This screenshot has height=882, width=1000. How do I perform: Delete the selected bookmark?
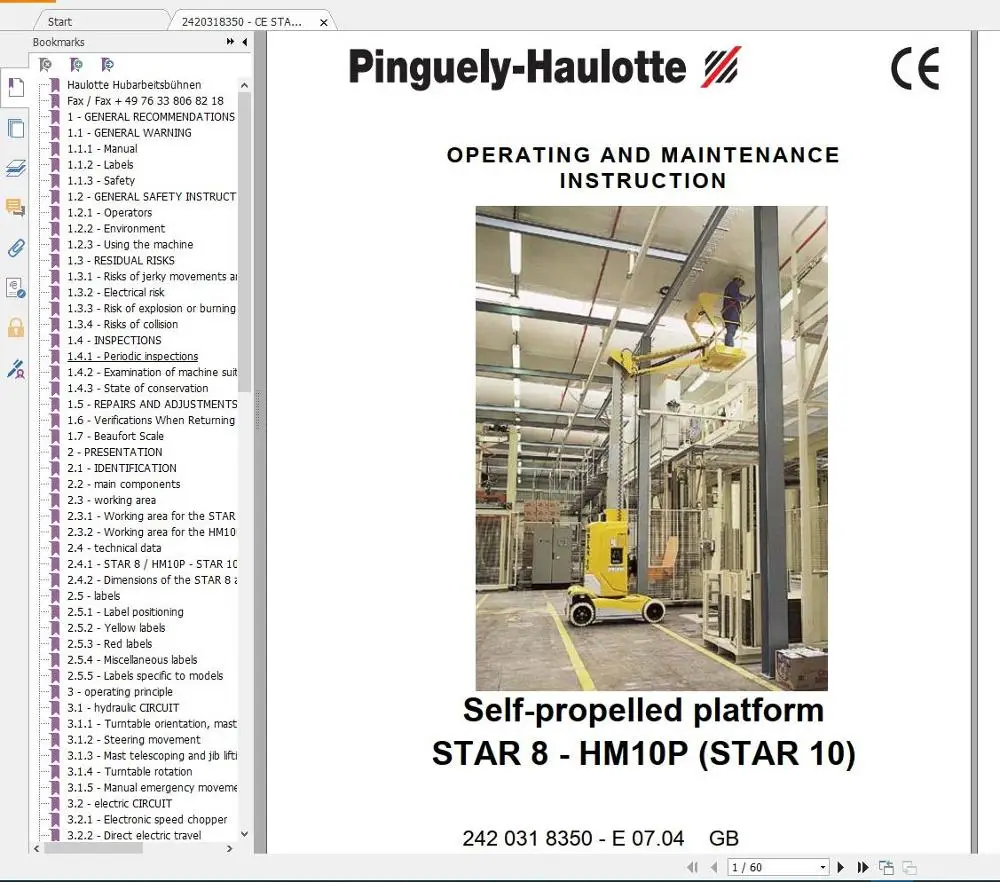(46, 63)
